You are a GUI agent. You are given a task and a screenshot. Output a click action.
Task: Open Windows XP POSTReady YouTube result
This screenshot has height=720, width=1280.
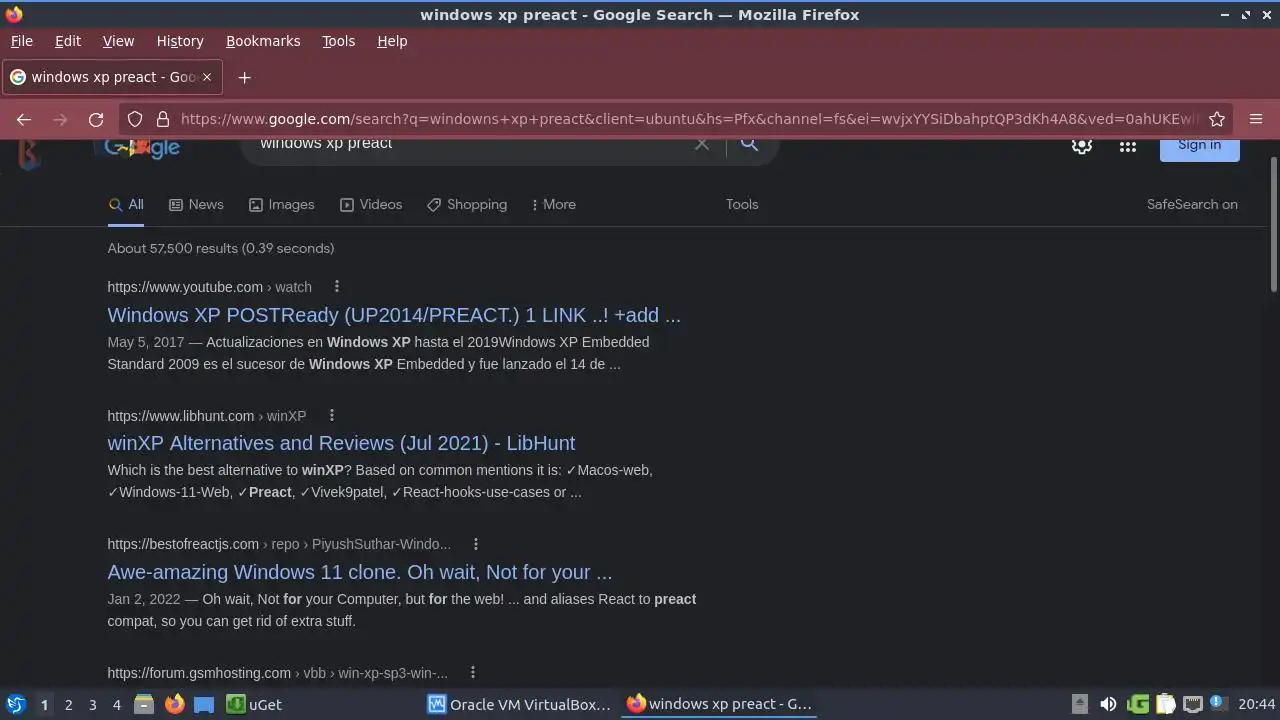(394, 315)
